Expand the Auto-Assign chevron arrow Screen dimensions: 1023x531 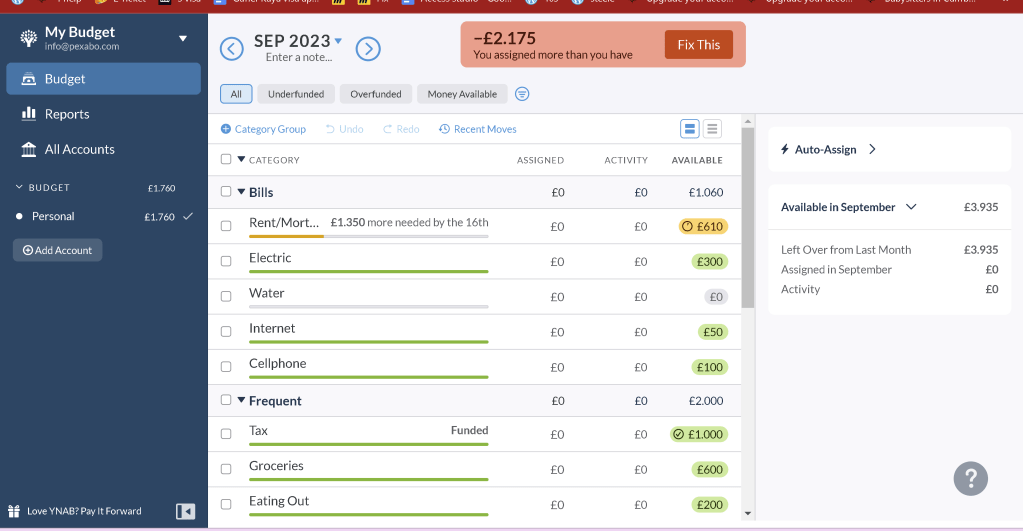872,149
